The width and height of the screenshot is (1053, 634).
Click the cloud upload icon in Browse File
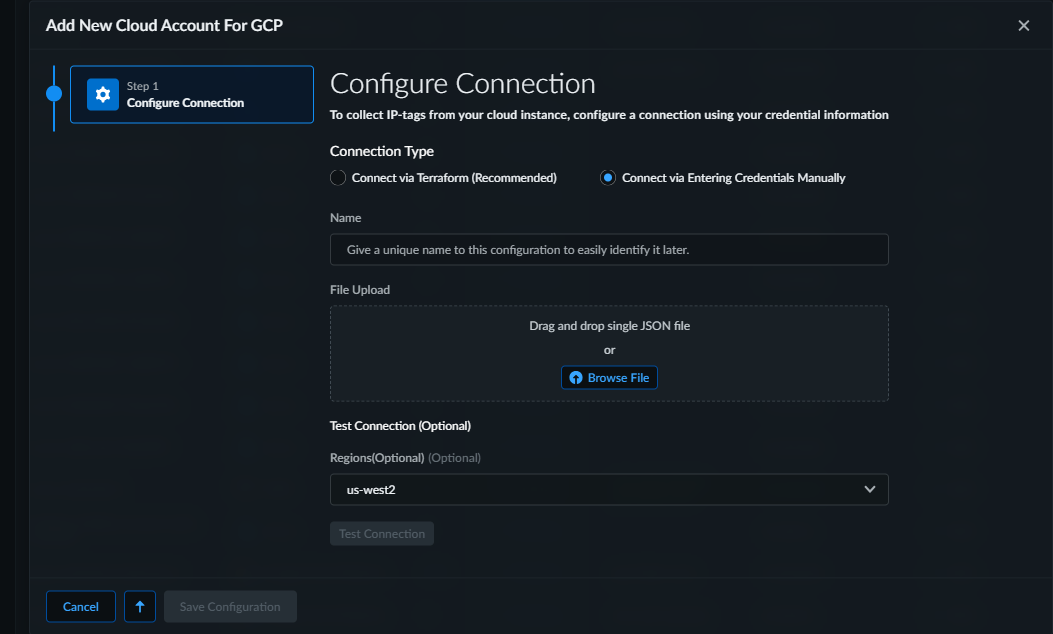coord(576,378)
